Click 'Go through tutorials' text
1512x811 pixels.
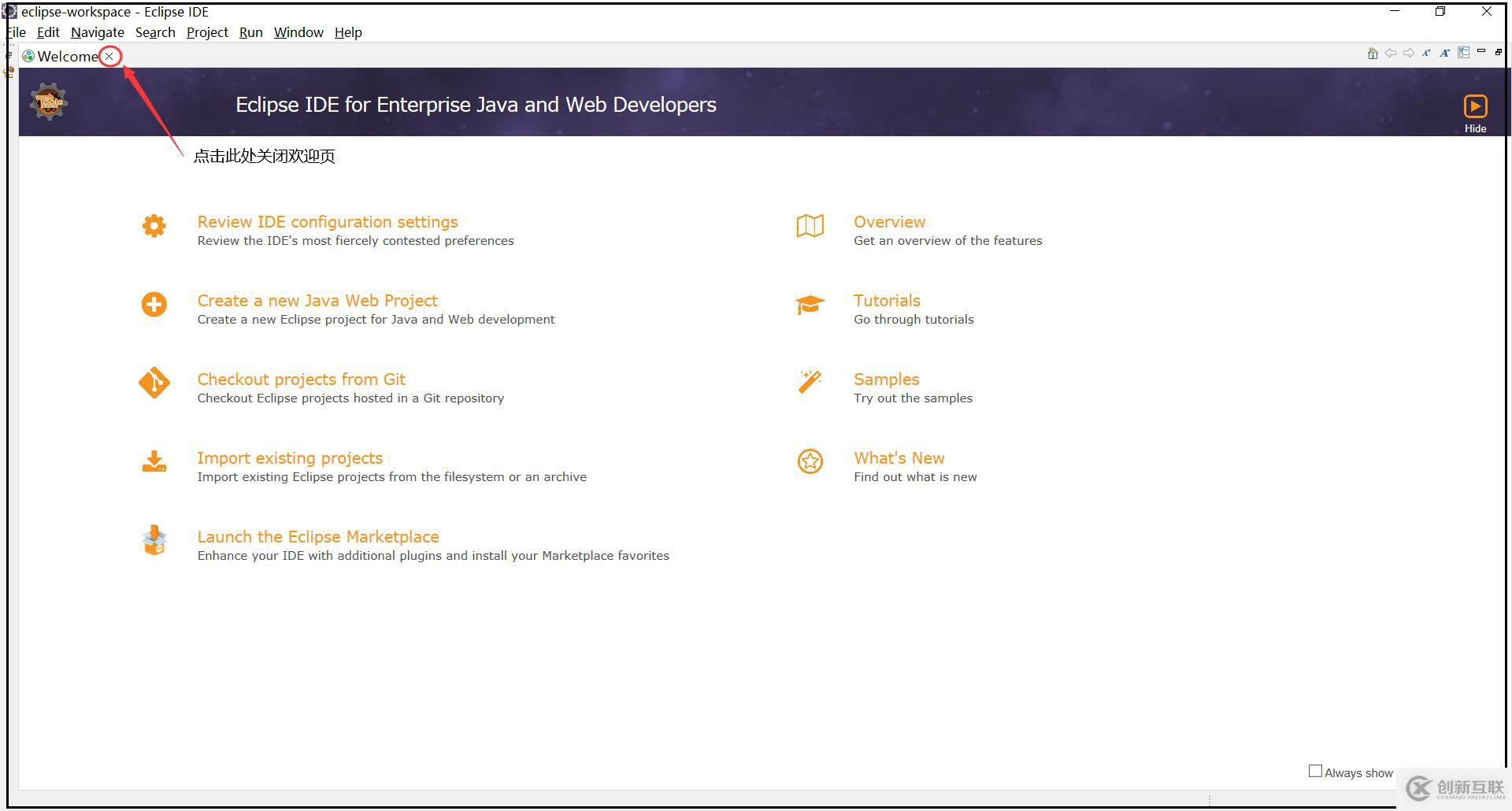[x=913, y=320]
